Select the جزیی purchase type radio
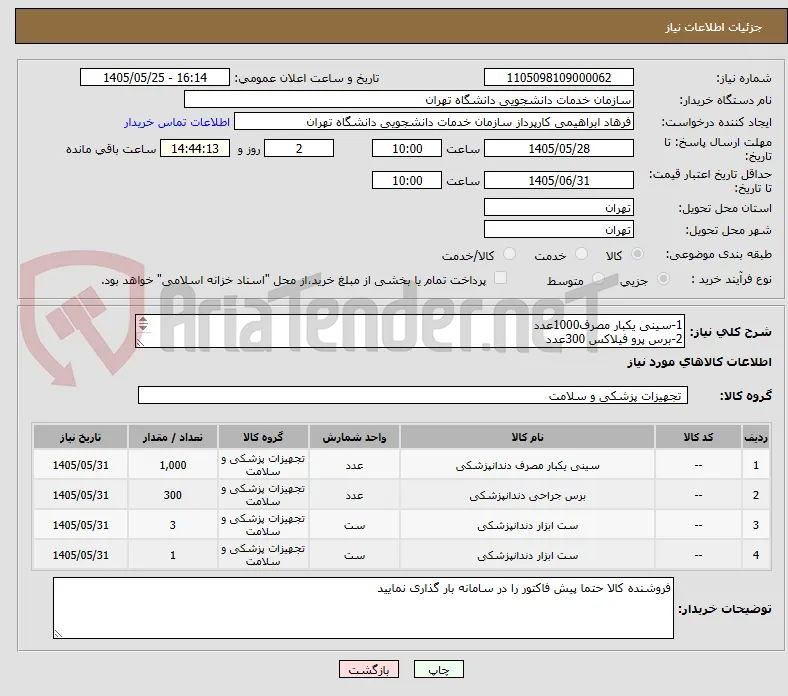The image size is (788, 696). (663, 279)
